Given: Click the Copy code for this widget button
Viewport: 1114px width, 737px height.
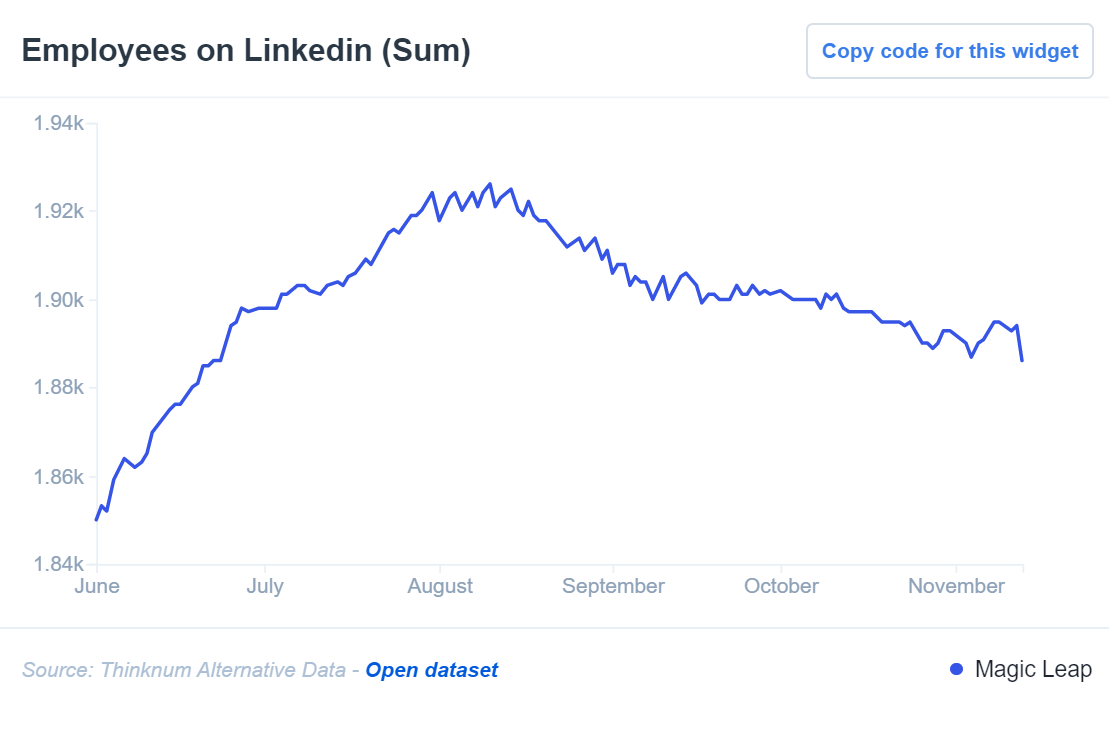Looking at the screenshot, I should click(x=949, y=51).
